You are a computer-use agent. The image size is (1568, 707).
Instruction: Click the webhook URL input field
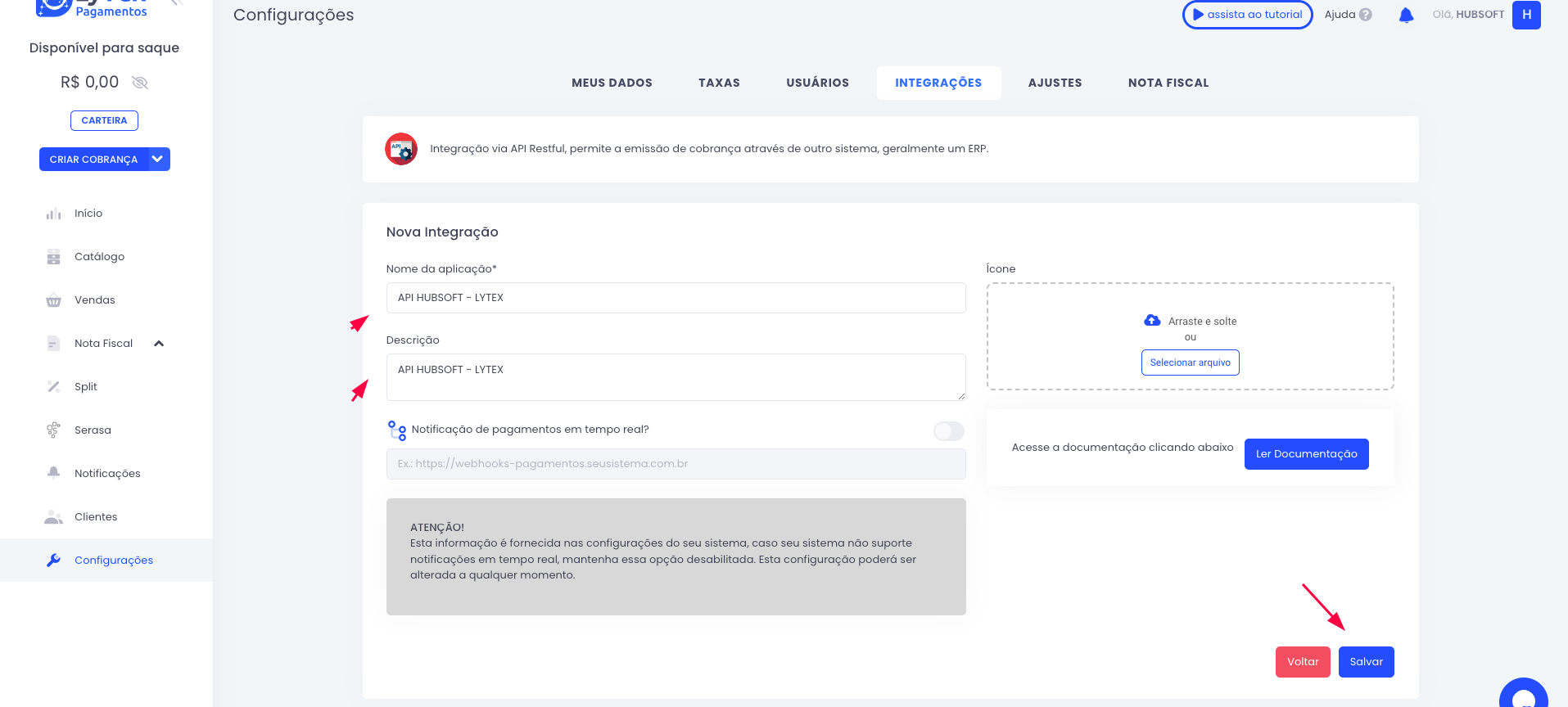(676, 464)
